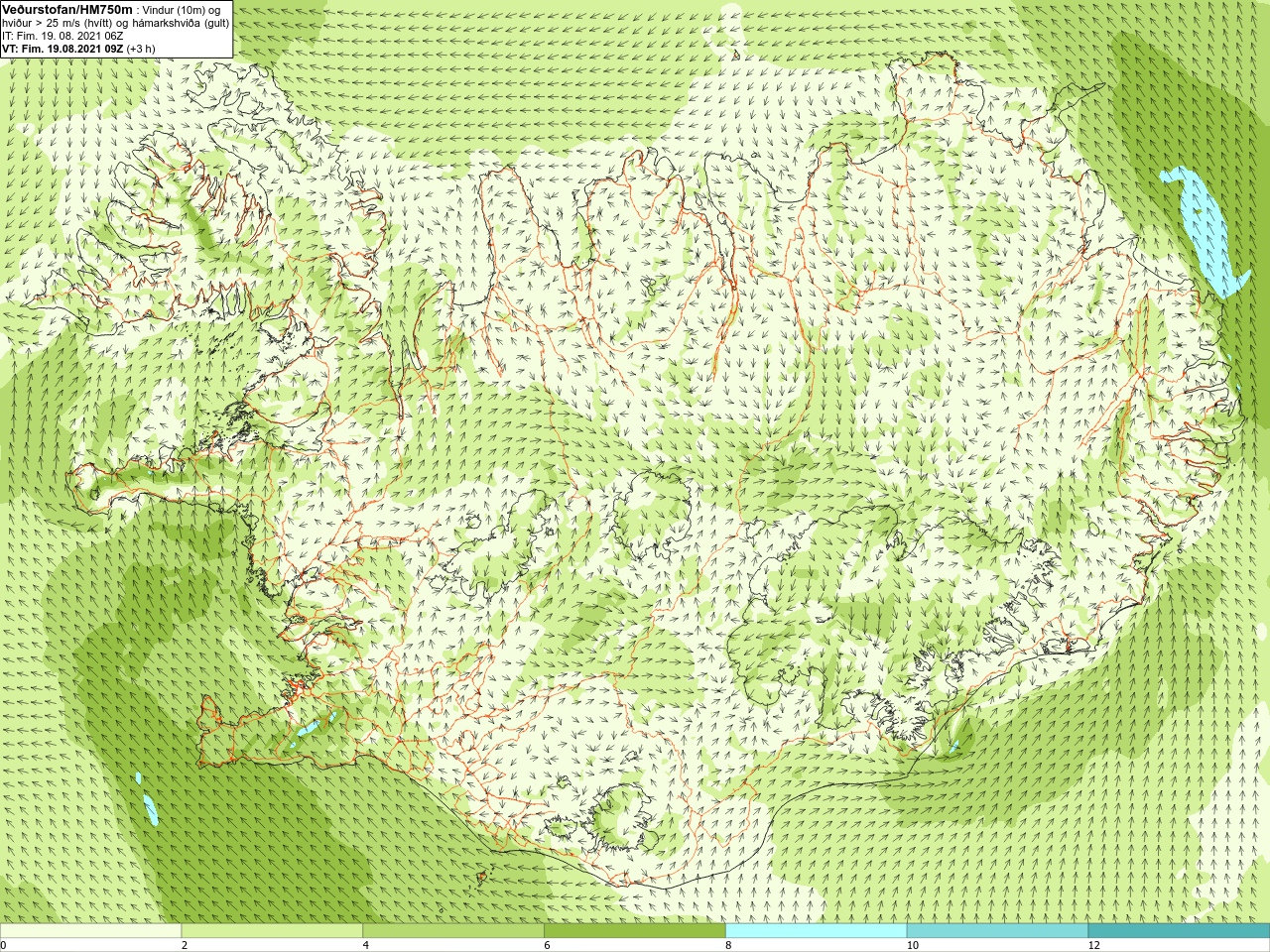Click the turquoise 10–12 legend swatch
1270x952 pixels.
coord(997,931)
